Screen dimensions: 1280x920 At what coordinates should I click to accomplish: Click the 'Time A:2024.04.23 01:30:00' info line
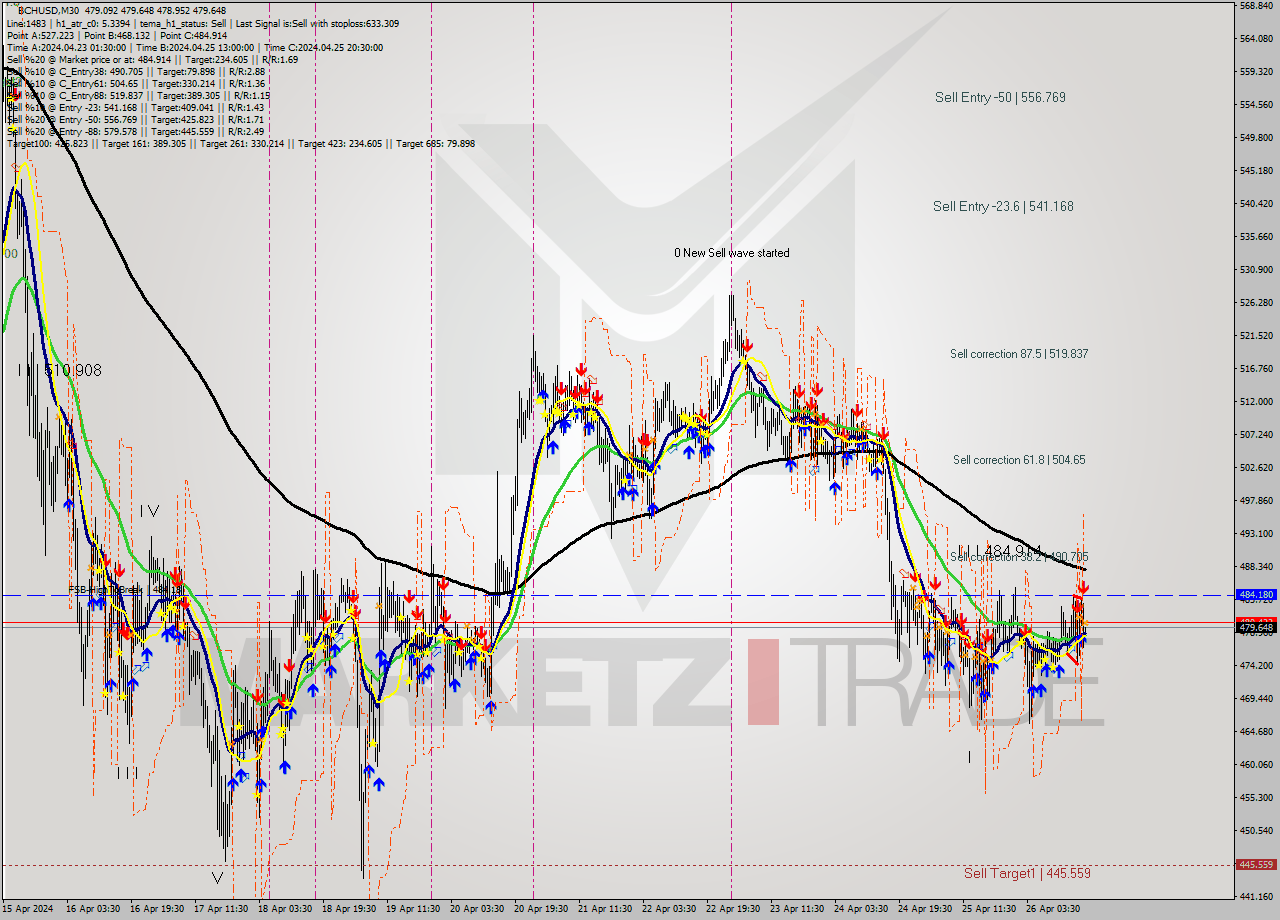click(195, 47)
